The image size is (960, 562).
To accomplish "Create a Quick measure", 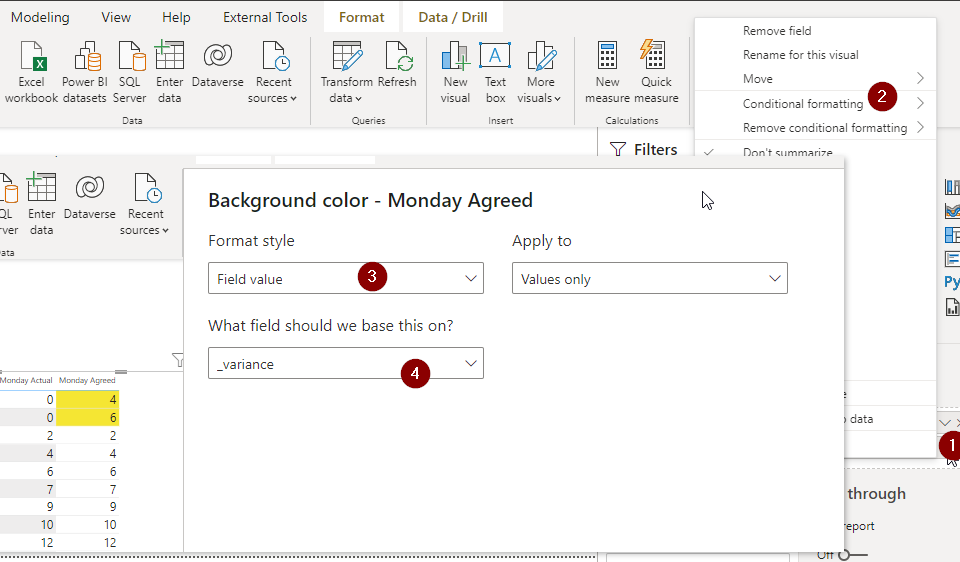I will 656,72.
